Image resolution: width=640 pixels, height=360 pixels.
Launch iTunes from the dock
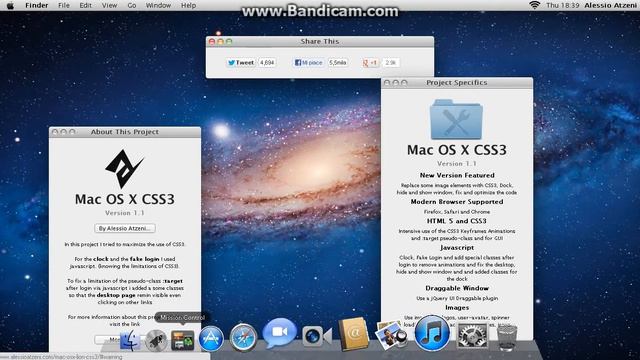(432, 333)
